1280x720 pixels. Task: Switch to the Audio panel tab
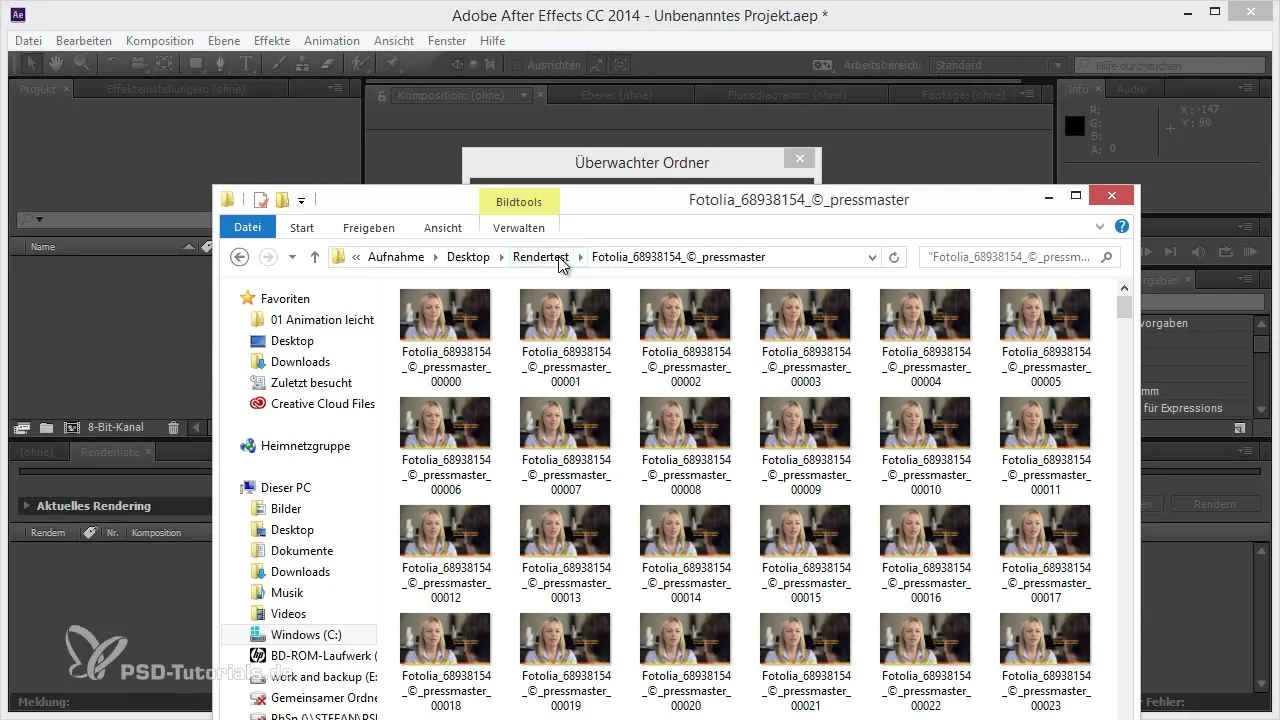pyautogui.click(x=1131, y=89)
